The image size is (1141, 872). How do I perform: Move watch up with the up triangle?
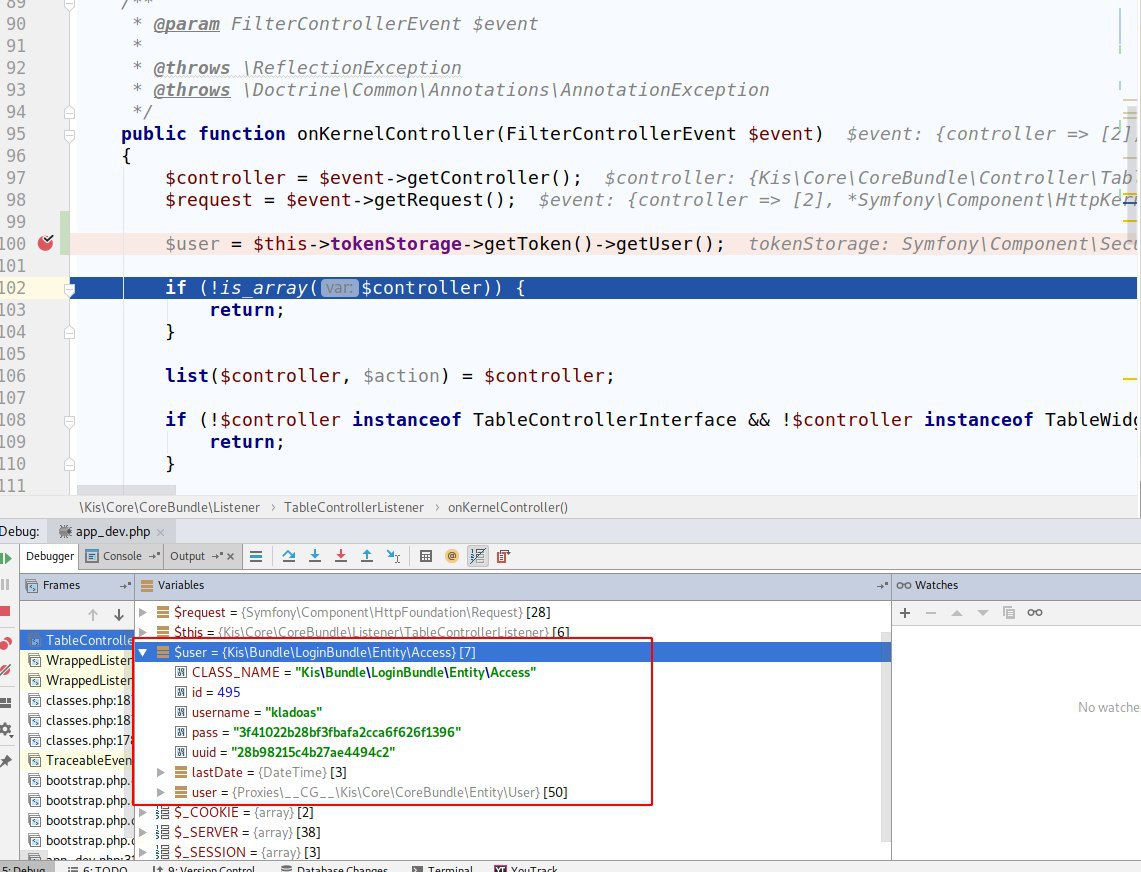957,613
